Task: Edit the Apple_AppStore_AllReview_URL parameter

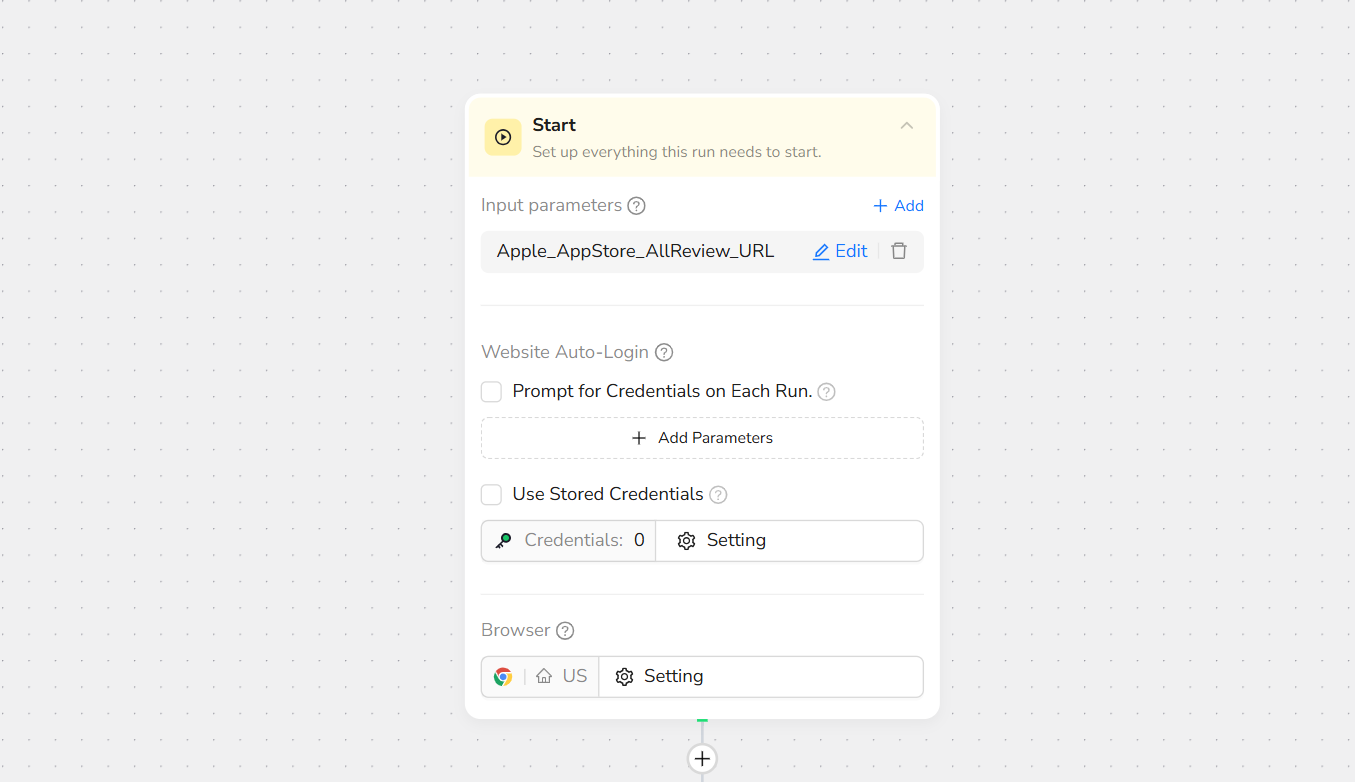Action: coord(840,252)
